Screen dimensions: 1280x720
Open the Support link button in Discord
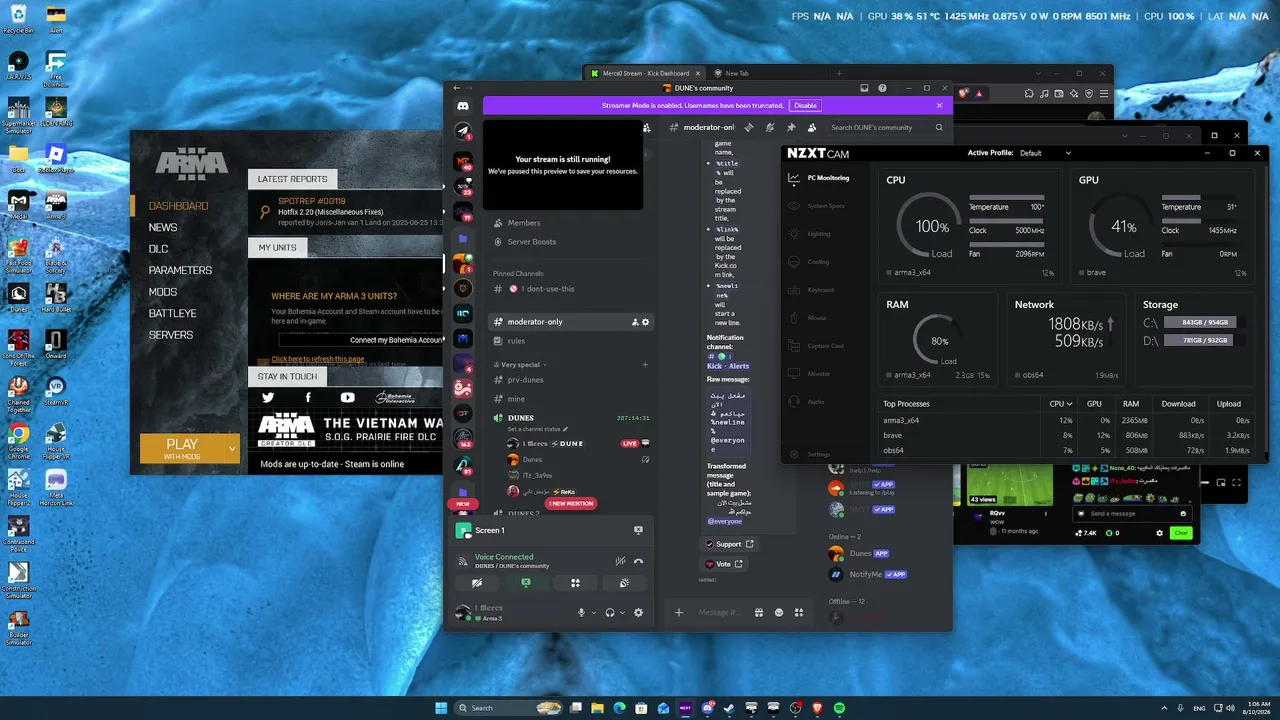pyautogui.click(x=730, y=544)
